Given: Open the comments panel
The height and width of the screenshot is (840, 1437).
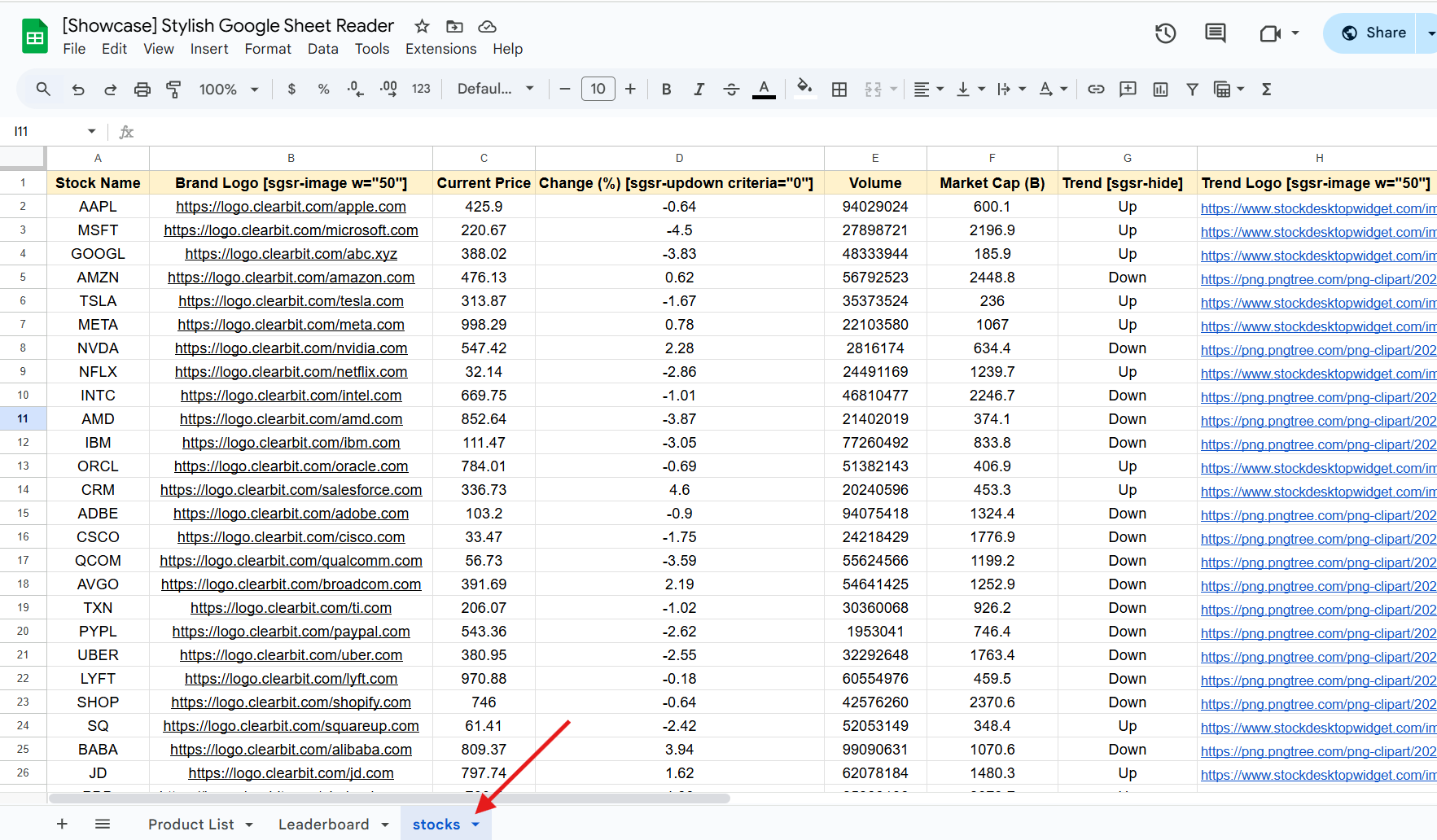Looking at the screenshot, I should click(1215, 33).
